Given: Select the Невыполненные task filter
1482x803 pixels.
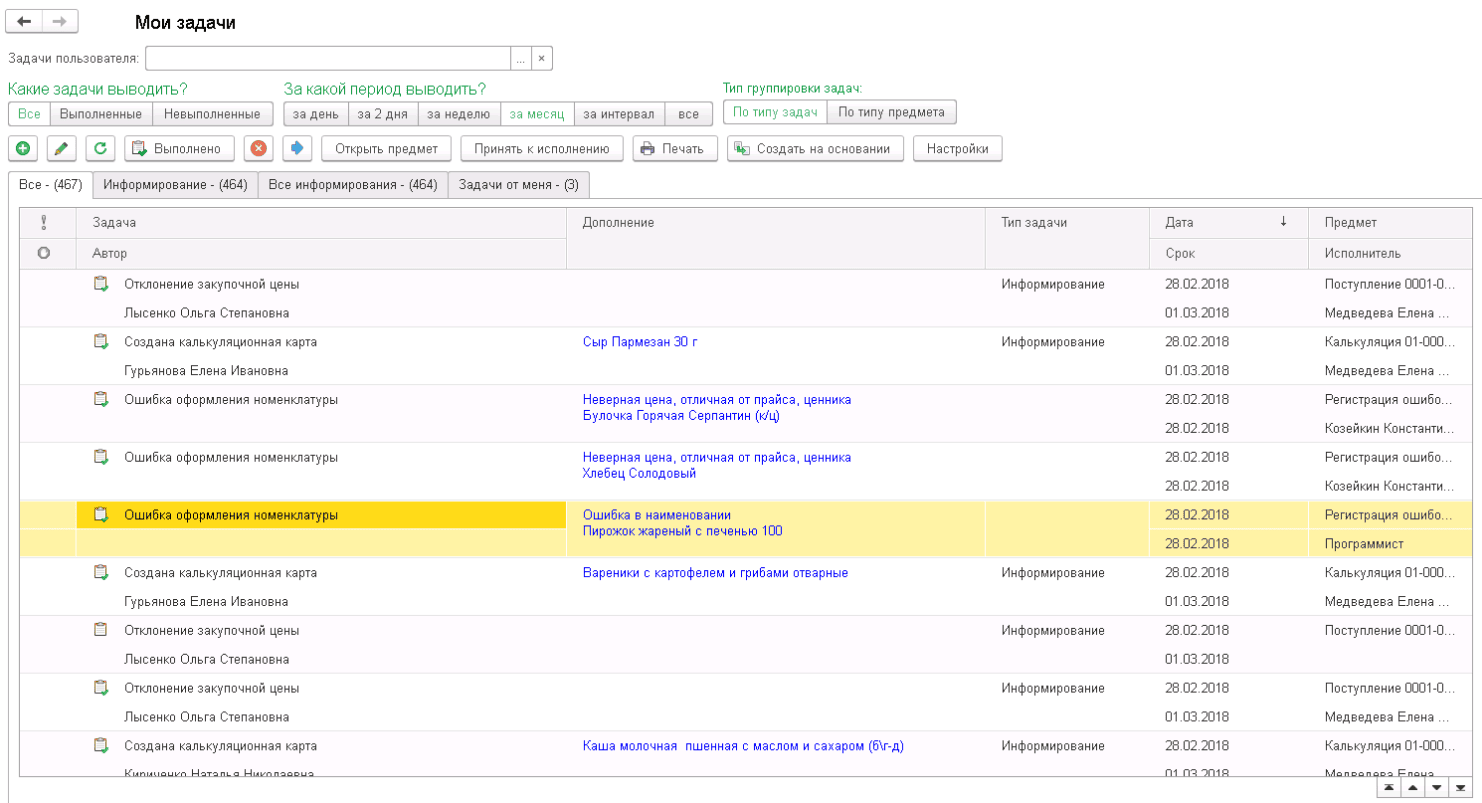Looking at the screenshot, I should point(213,113).
